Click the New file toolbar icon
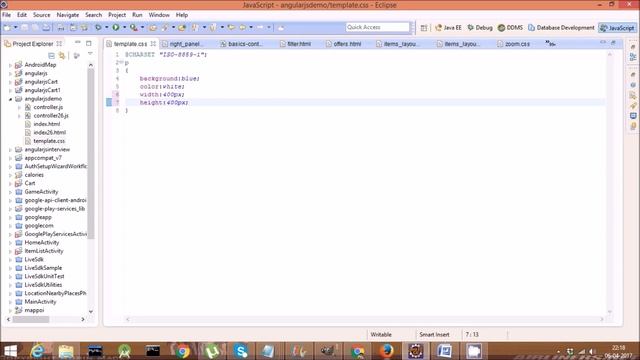The image size is (640, 360). click(x=7, y=27)
